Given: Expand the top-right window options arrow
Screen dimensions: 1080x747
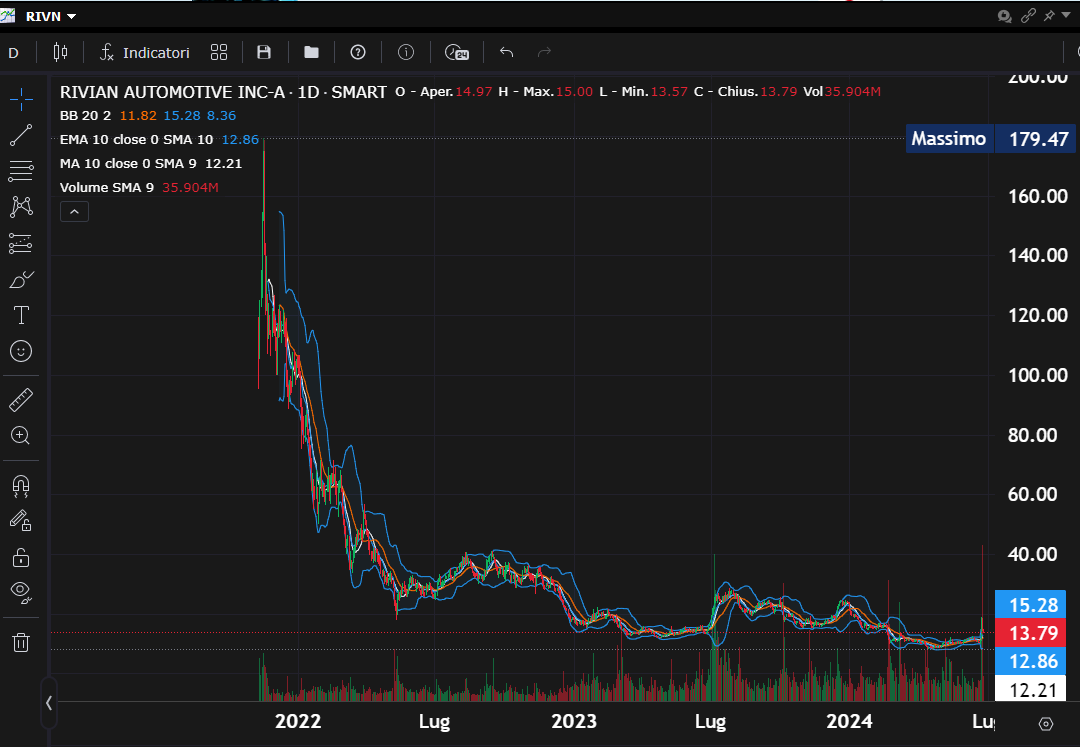Looking at the screenshot, I should coord(1068,16).
